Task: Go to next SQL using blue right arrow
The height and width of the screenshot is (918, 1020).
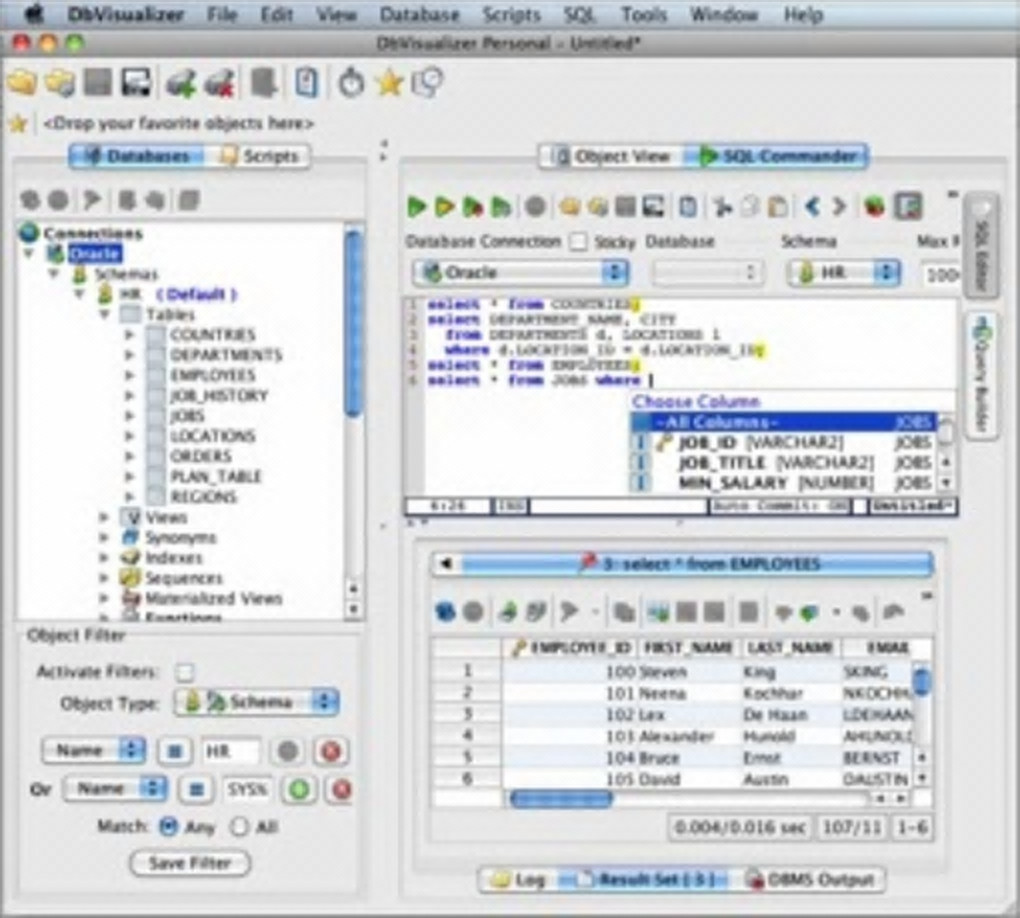Action: pyautogui.click(x=839, y=207)
